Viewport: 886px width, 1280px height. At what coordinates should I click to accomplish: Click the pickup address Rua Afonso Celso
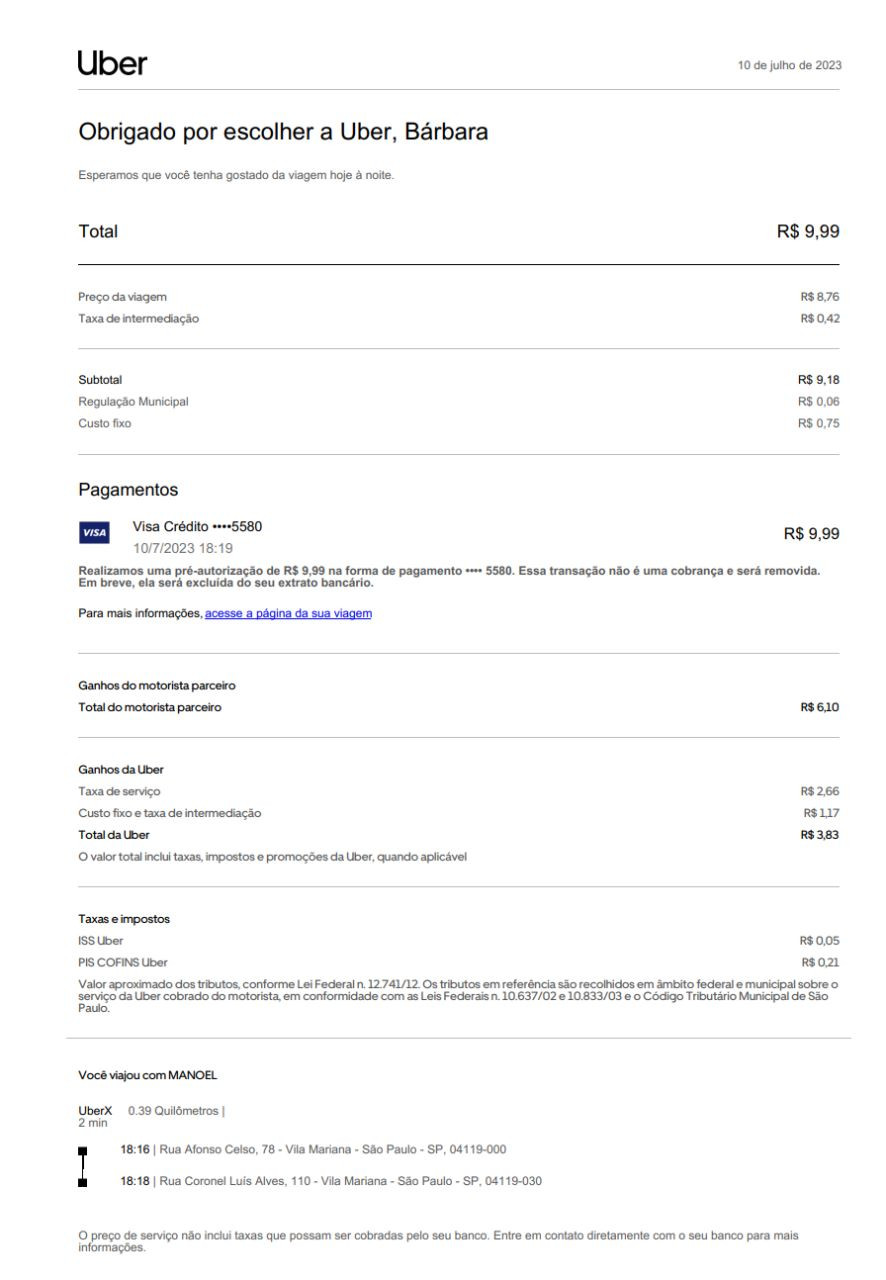(x=317, y=1150)
